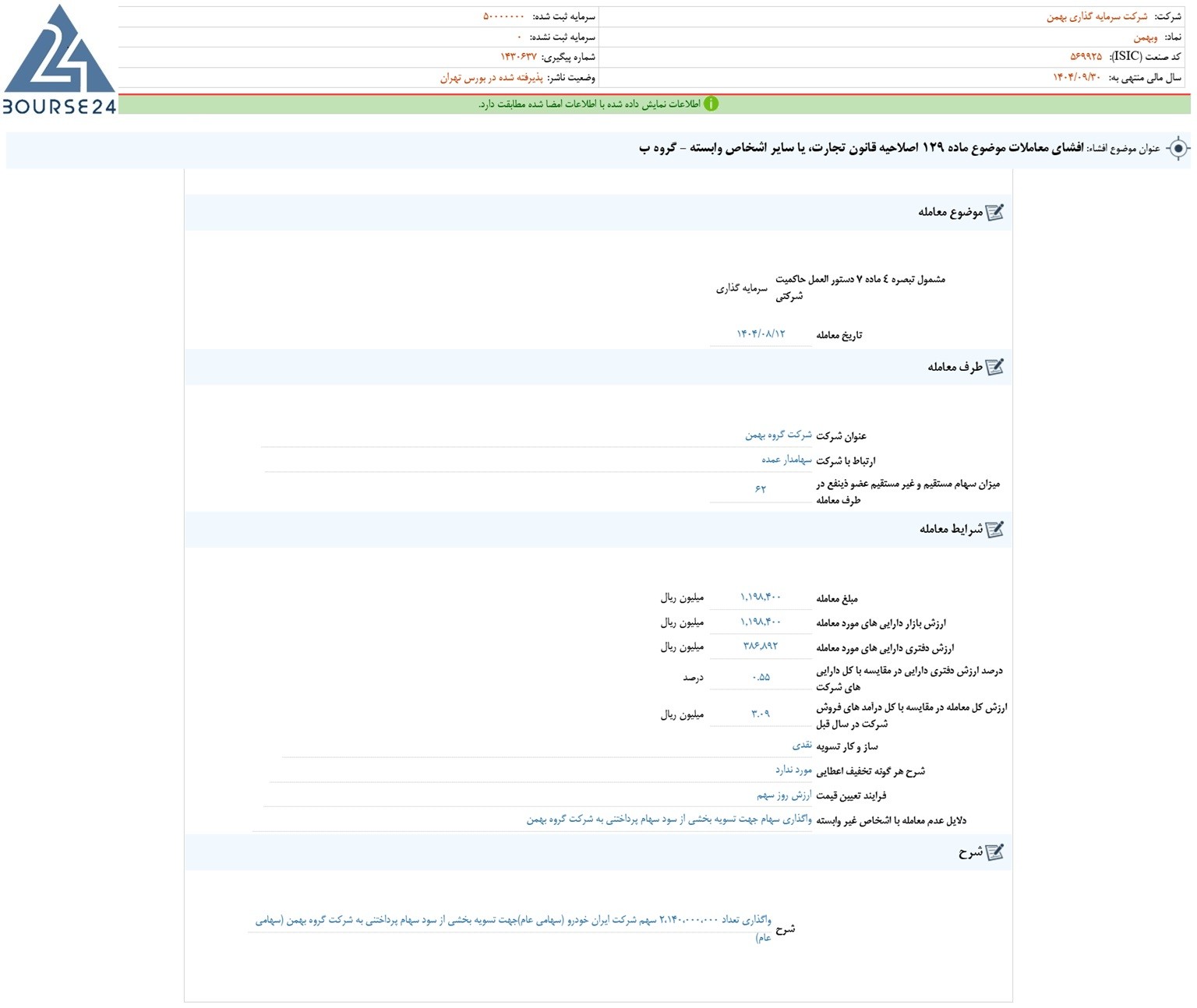This screenshot has width=1197, height=1008.
Task: Click the target icon beside disclosure title
Action: point(1178,148)
